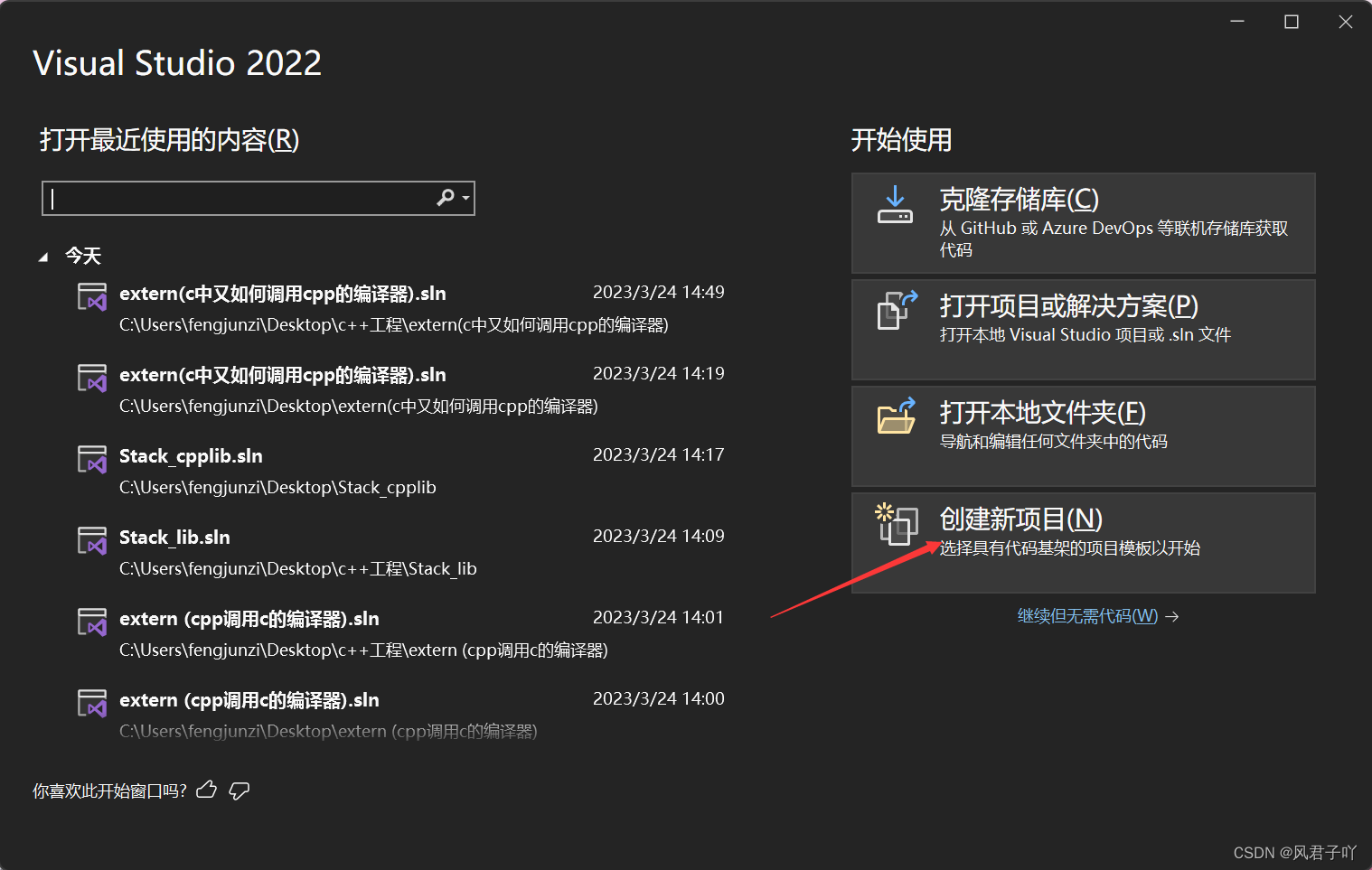Click the create new project icon
The height and width of the screenshot is (870, 1372).
897,524
